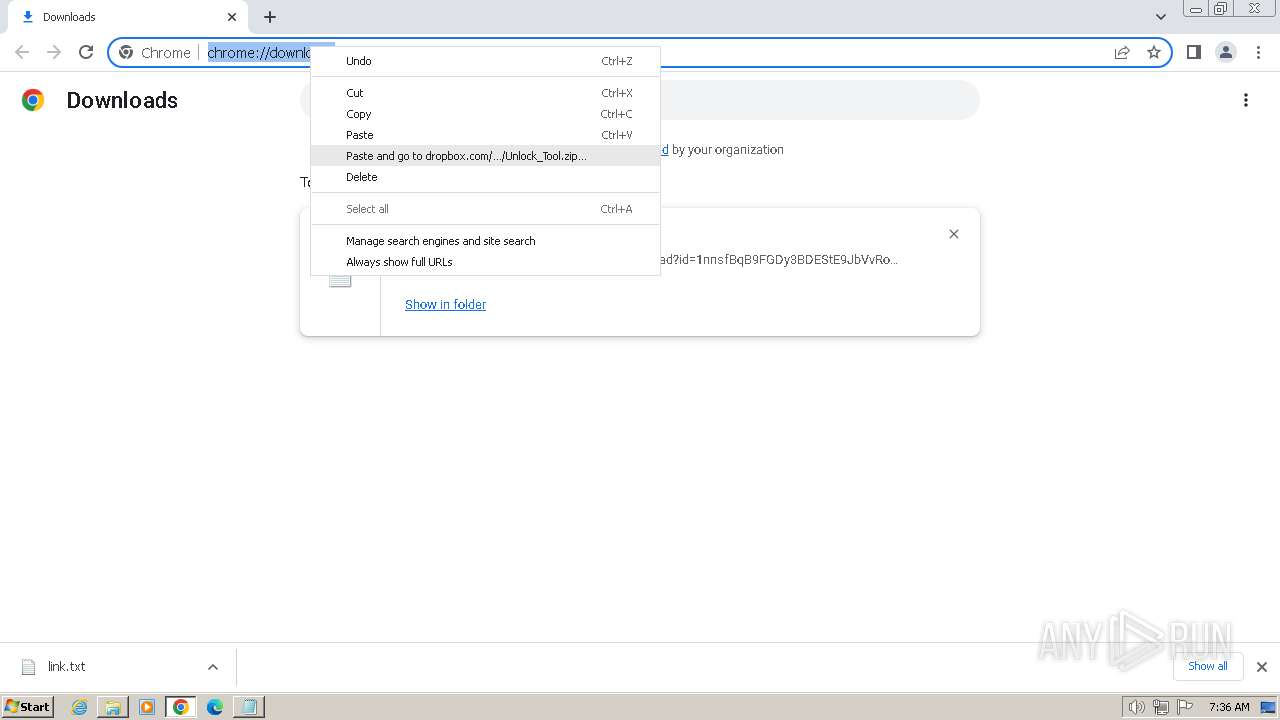The height and width of the screenshot is (720, 1280).
Task: Close the Downloads tab
Action: (x=232, y=17)
